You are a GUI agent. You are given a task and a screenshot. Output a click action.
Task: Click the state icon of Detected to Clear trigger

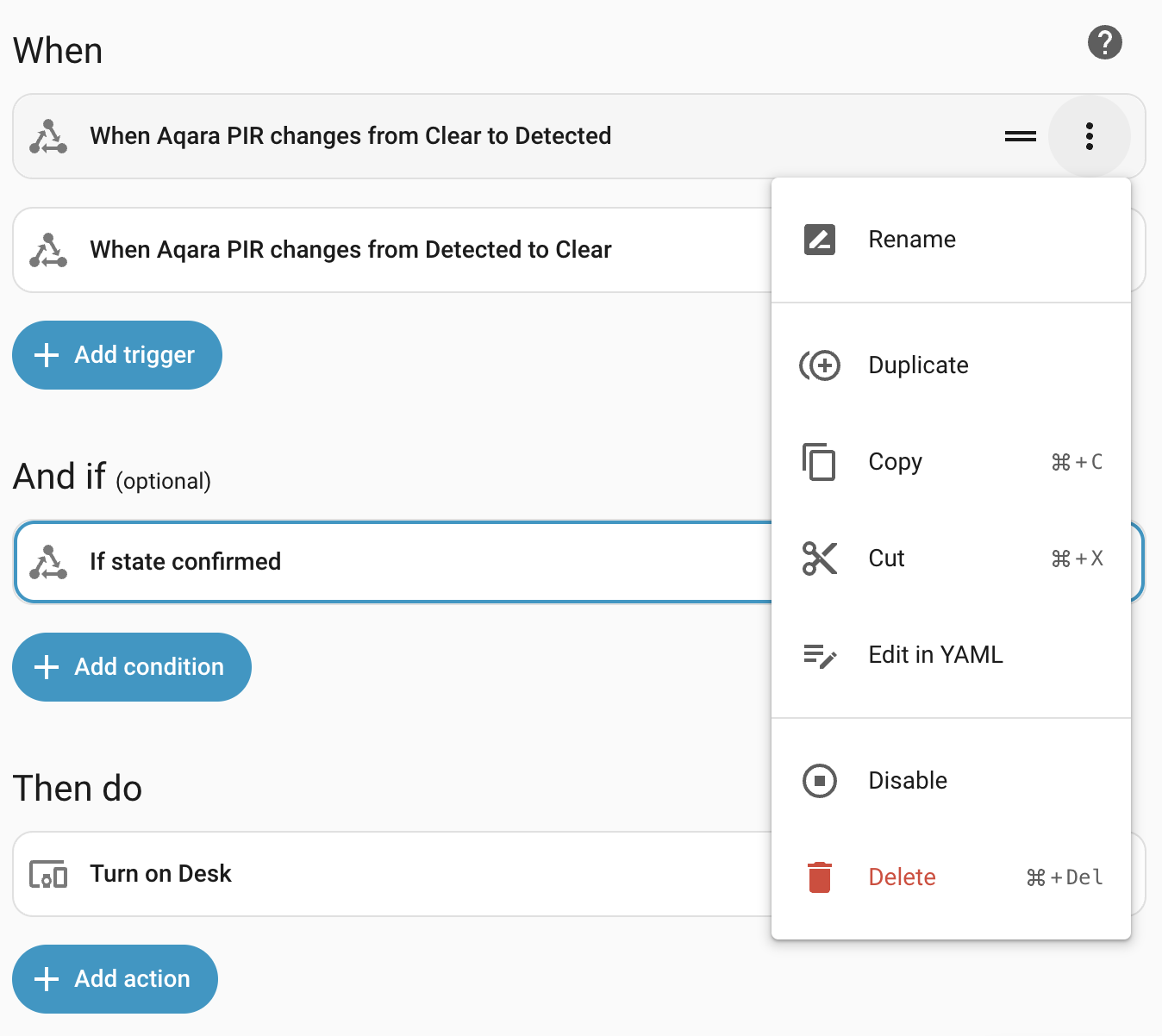[x=48, y=250]
